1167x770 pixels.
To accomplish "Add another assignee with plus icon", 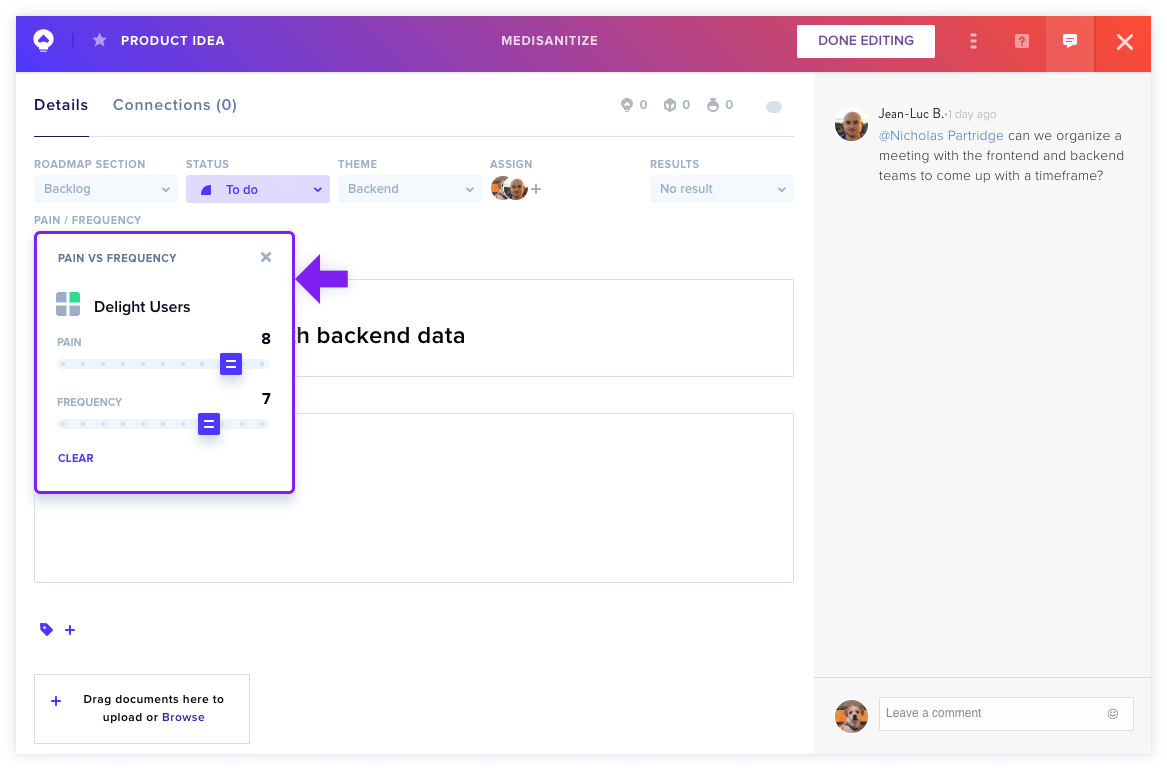I will click(536, 189).
